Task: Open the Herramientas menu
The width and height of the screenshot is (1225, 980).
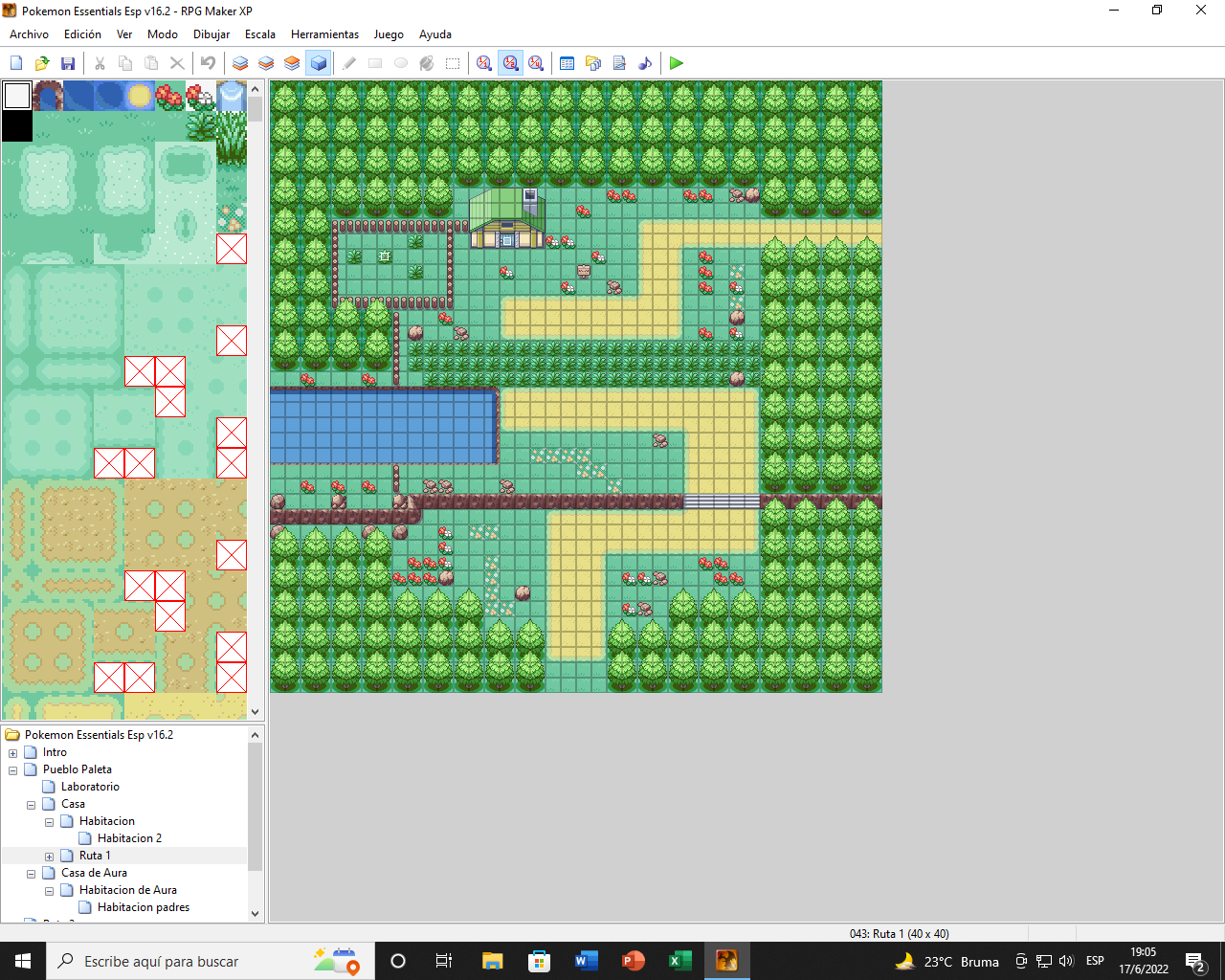Action: [x=324, y=34]
